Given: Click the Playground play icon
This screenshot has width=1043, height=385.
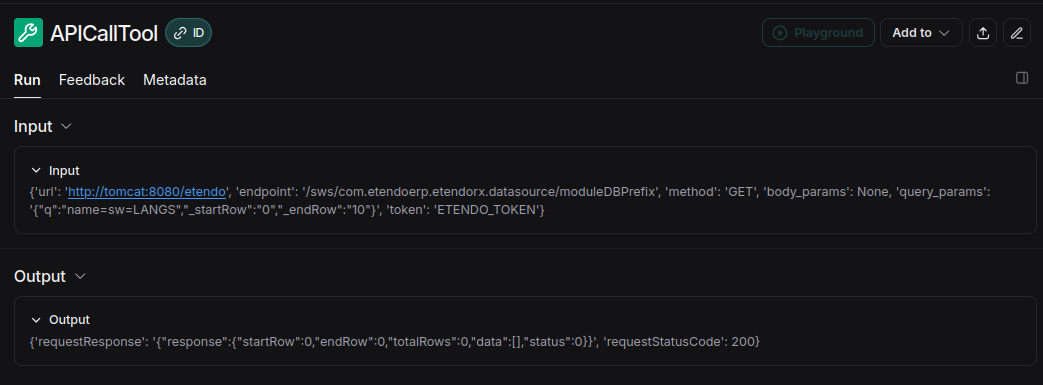Looking at the screenshot, I should (780, 33).
